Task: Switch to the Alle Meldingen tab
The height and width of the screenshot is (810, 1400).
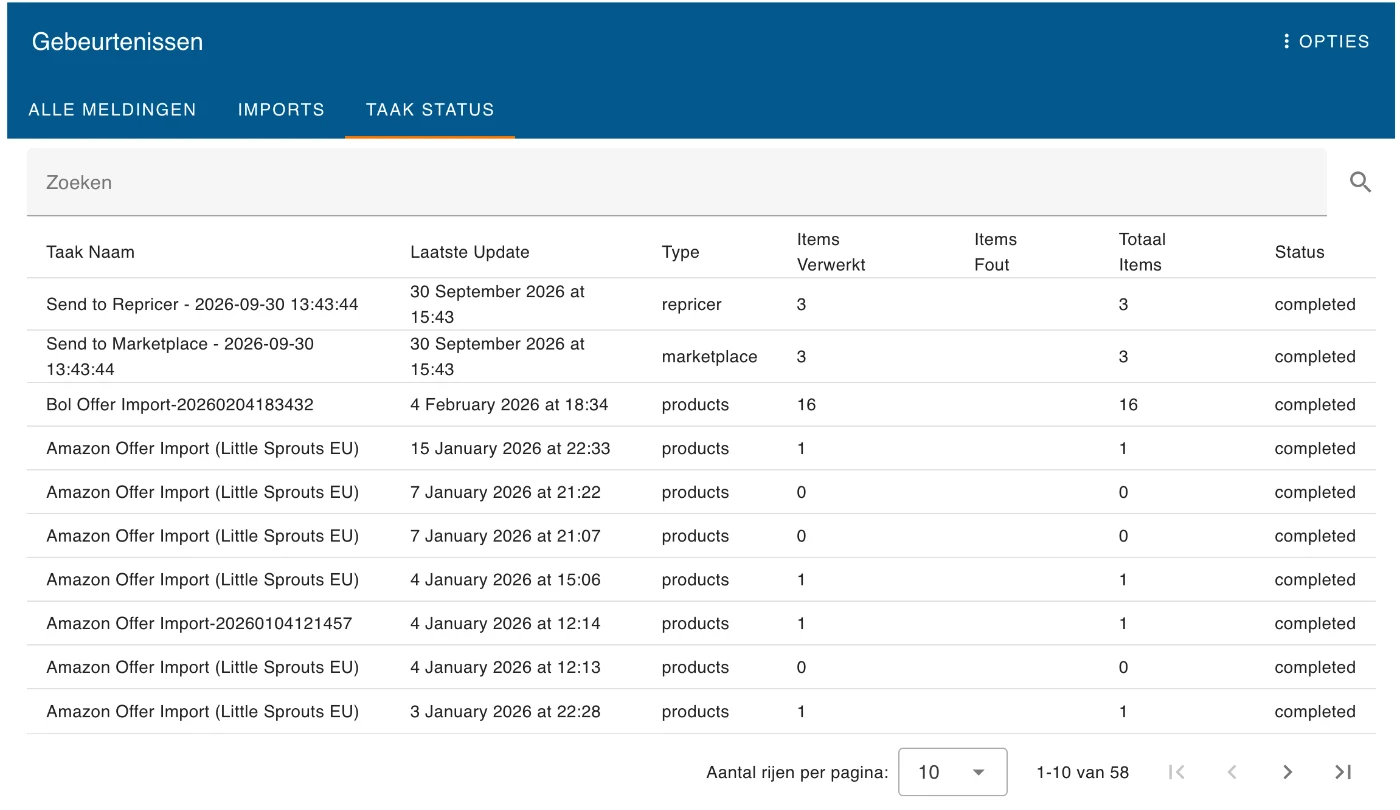Action: 113,110
